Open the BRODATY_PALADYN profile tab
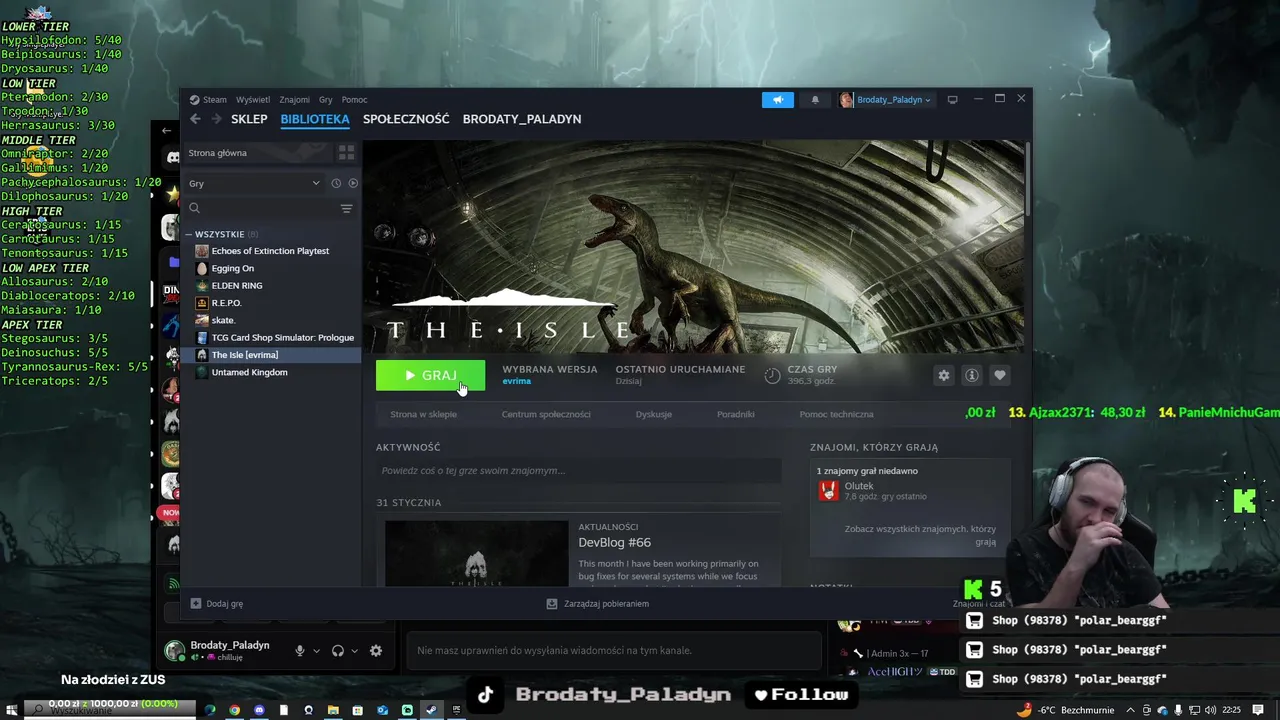 (522, 119)
